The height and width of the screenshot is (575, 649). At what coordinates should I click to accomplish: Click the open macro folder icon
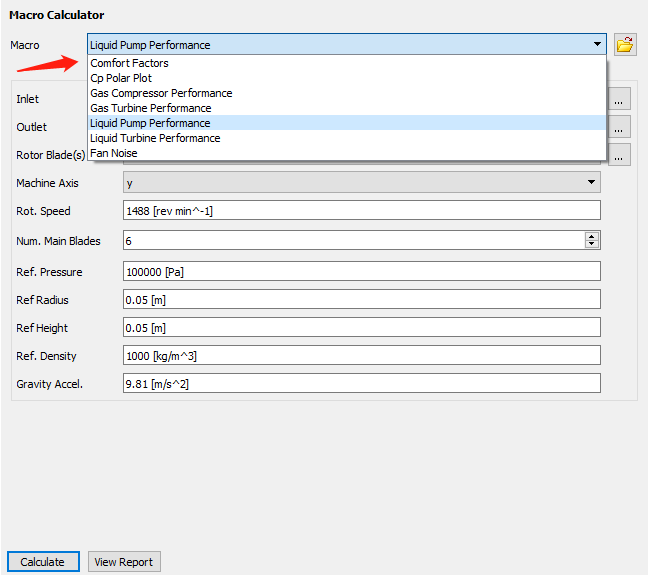coord(625,44)
